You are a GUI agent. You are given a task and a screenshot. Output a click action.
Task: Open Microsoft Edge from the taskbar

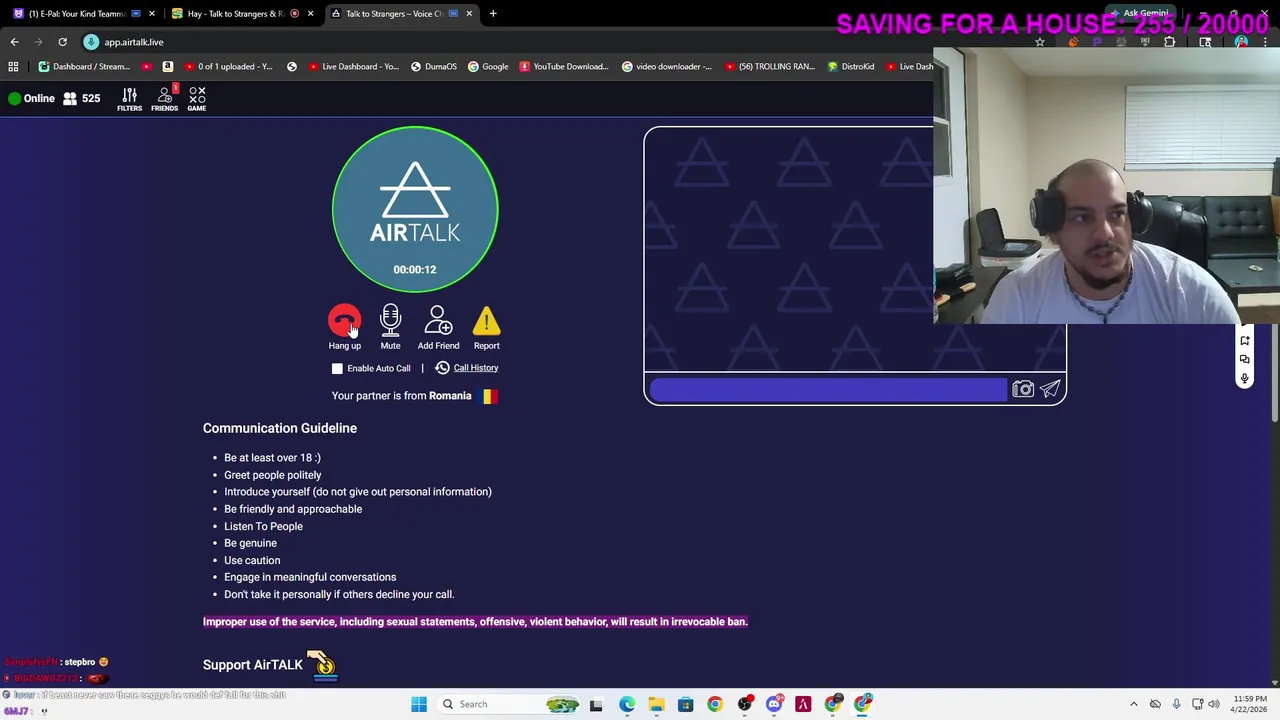[626, 704]
